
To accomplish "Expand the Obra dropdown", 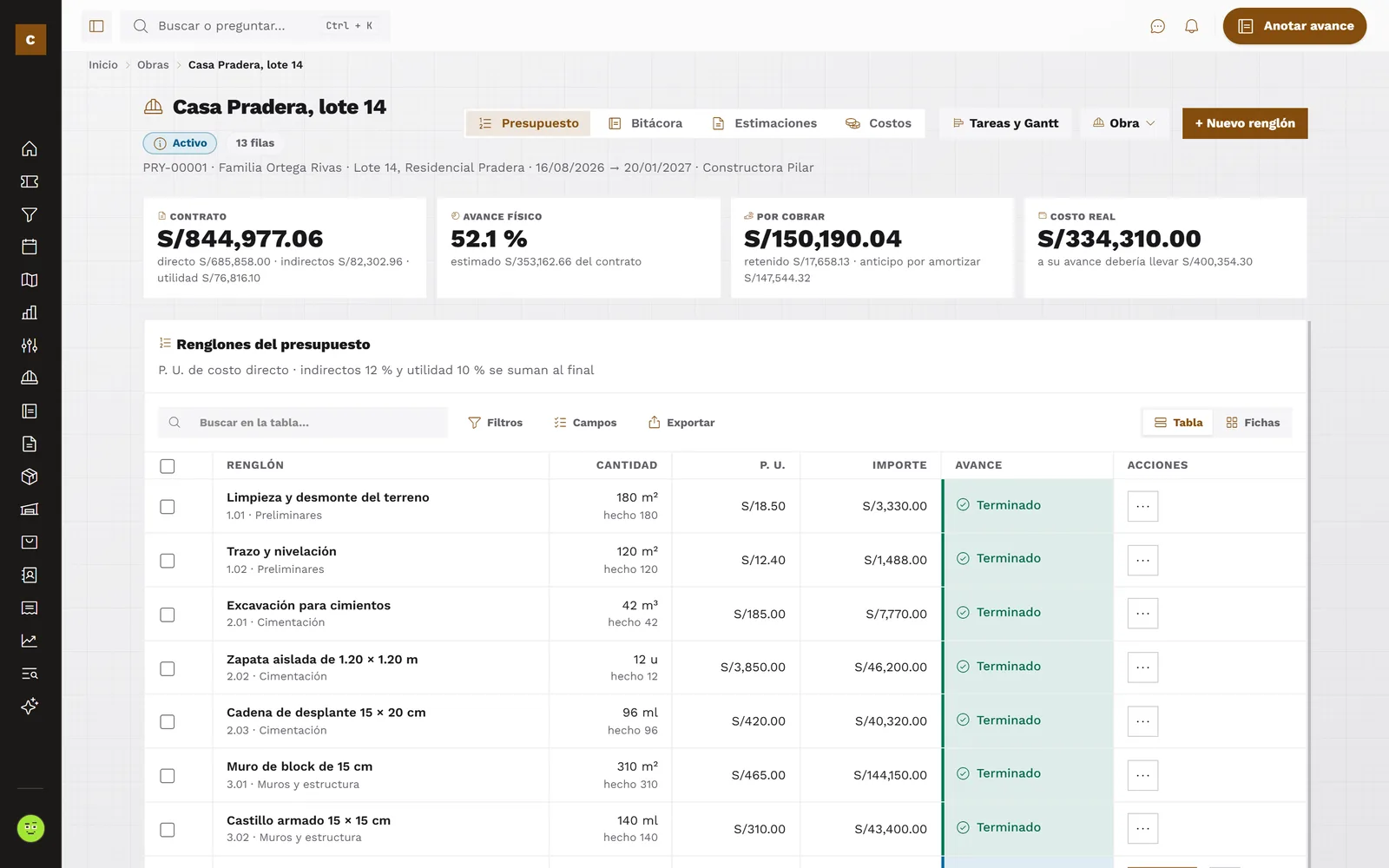I will (x=1124, y=123).
